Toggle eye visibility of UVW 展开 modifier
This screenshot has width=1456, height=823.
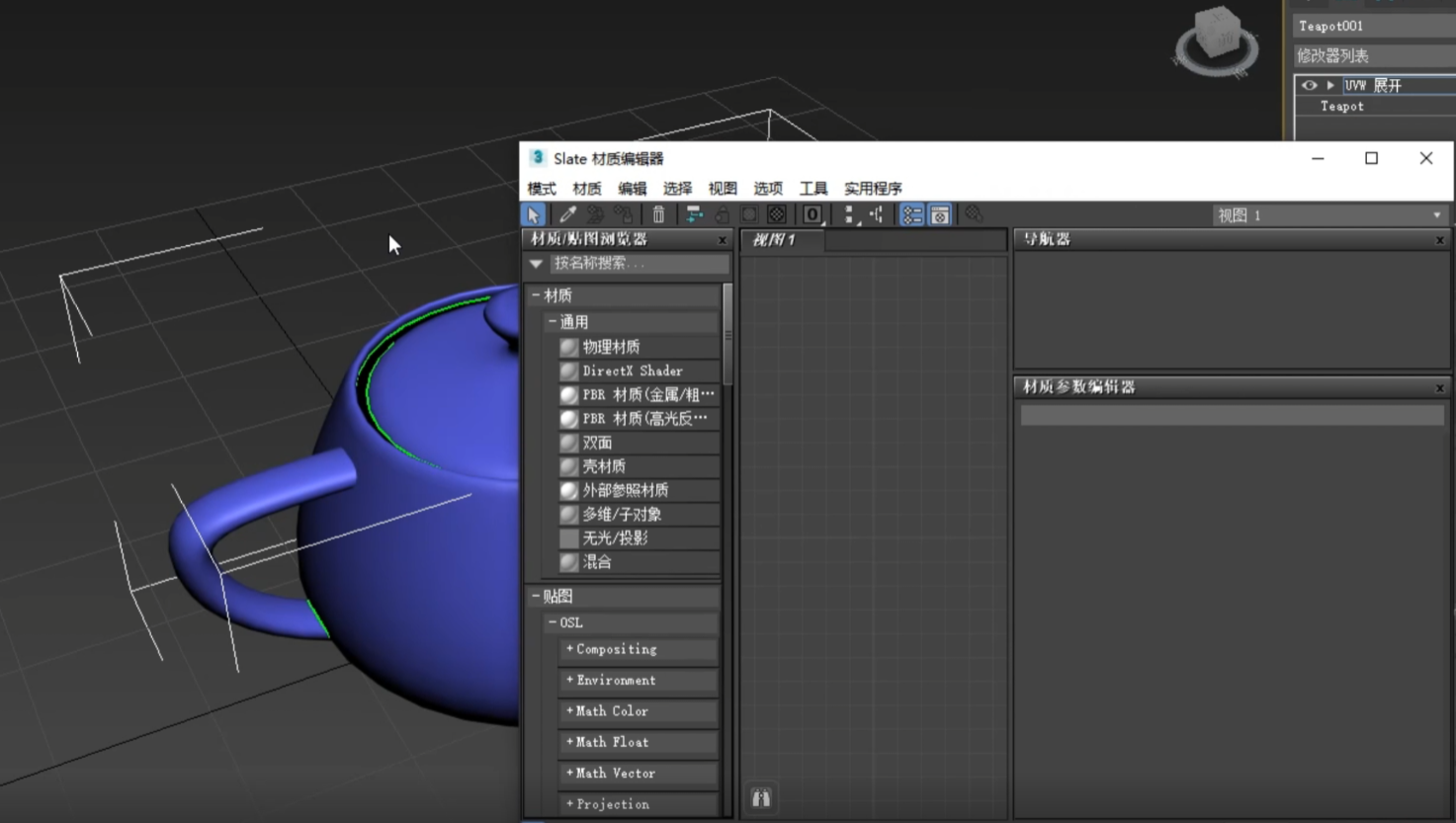1309,86
